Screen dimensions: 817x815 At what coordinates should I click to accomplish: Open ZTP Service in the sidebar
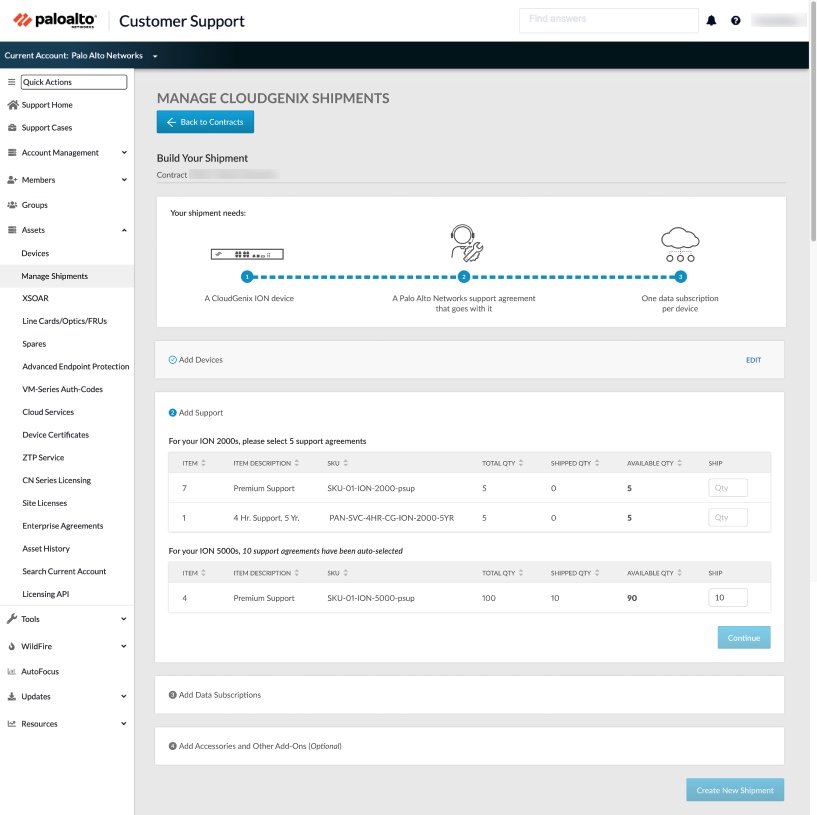(x=43, y=458)
